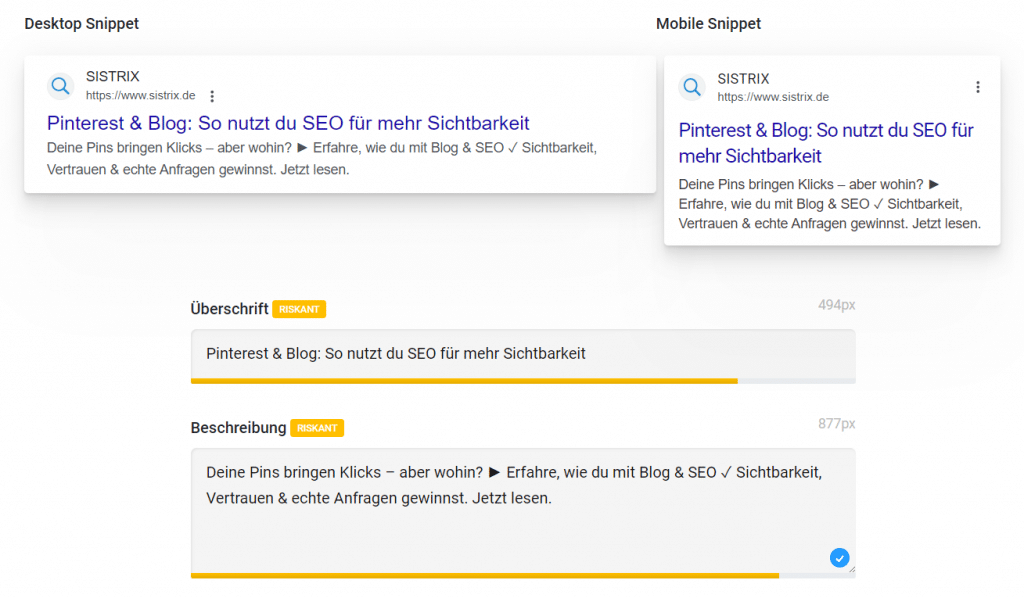Click the SISTRIX site name in desktop snippet
Screen dimensions: 1024x598
tap(113, 77)
